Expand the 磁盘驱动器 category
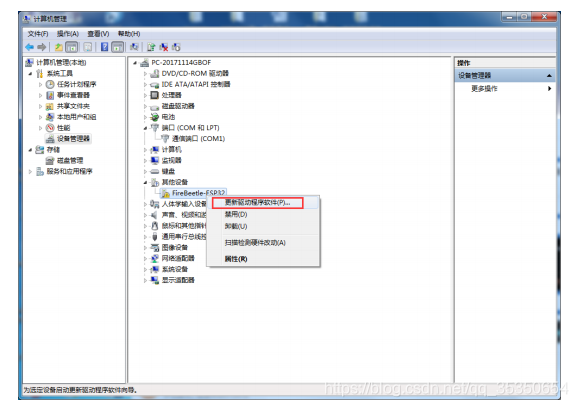This screenshot has height=407, width=578. [145, 106]
